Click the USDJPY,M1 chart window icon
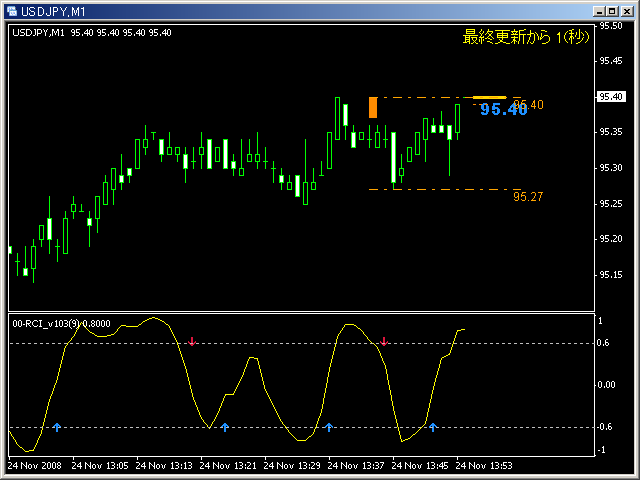Viewport: 640px width, 480px height. [12, 11]
